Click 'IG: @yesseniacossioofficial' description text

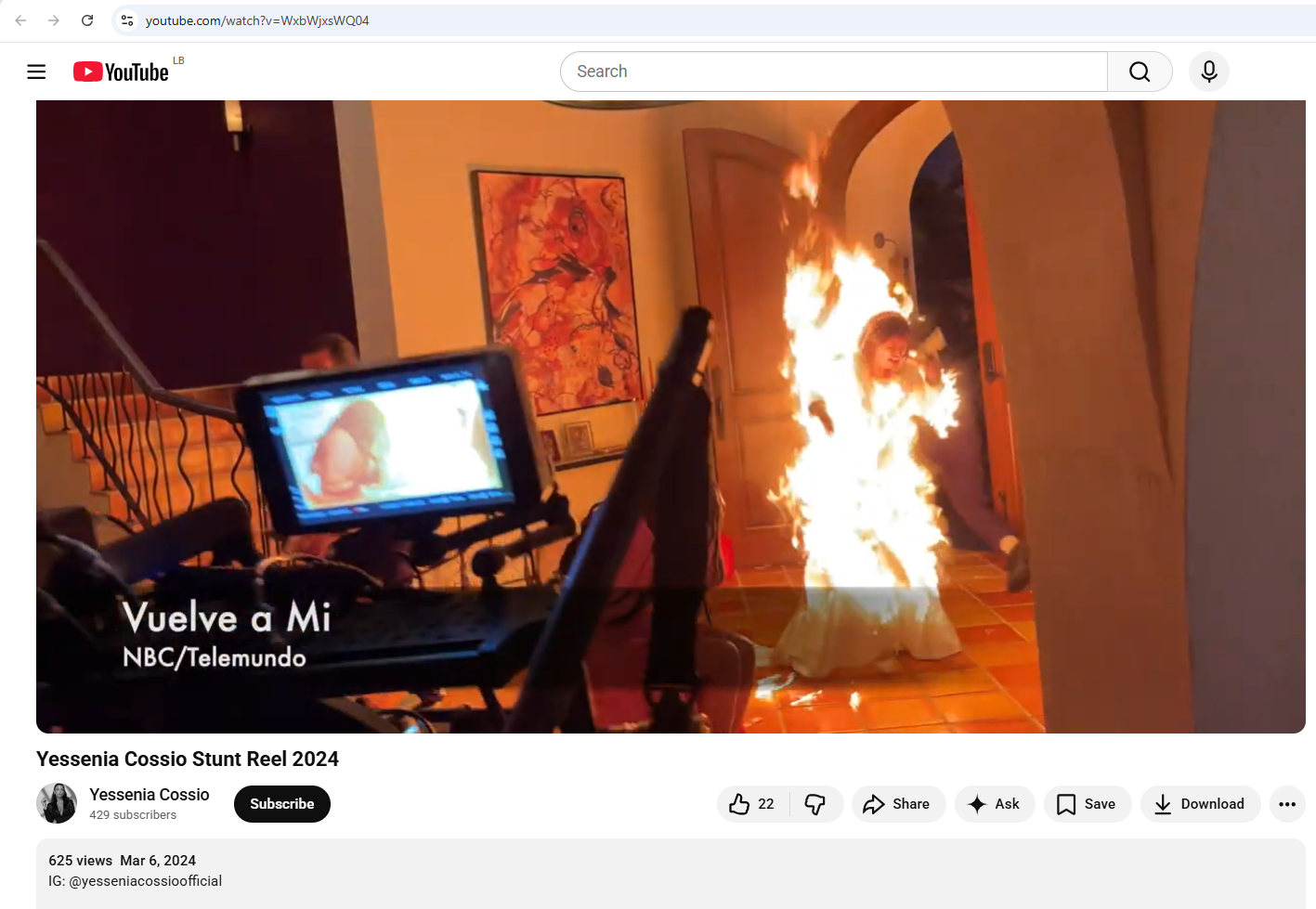tap(136, 881)
